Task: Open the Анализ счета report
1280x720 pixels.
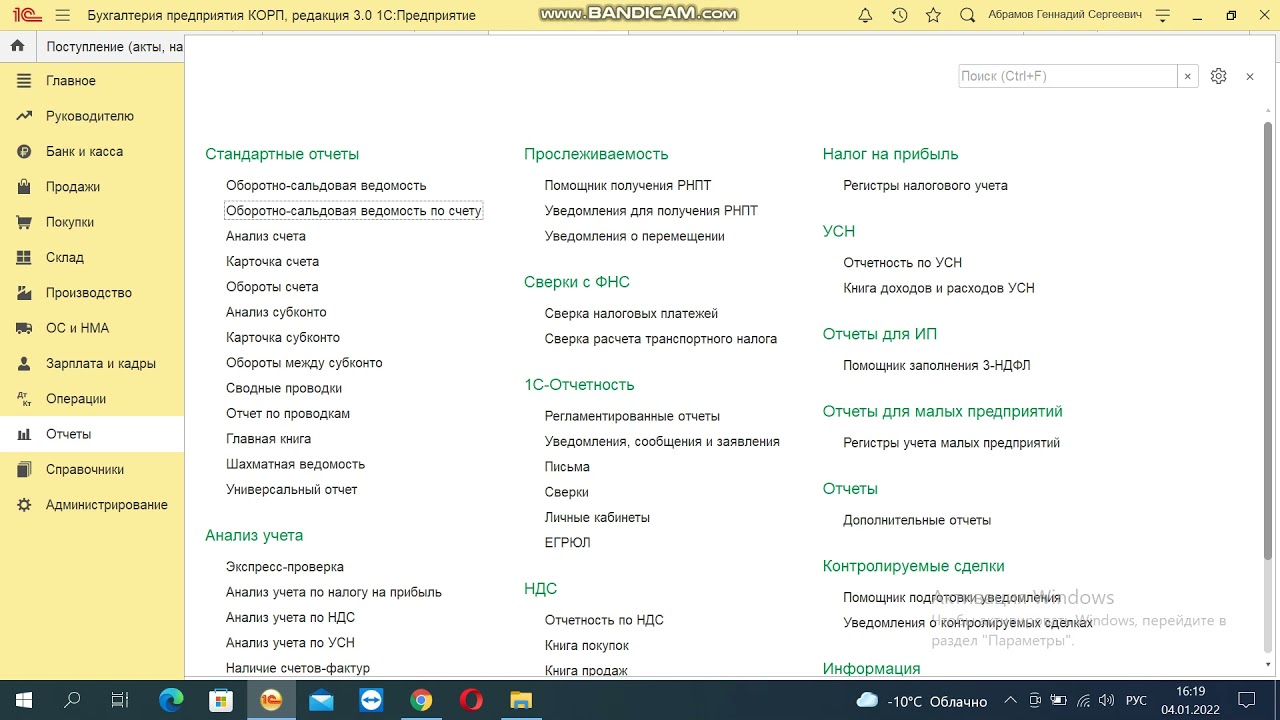Action: point(266,236)
